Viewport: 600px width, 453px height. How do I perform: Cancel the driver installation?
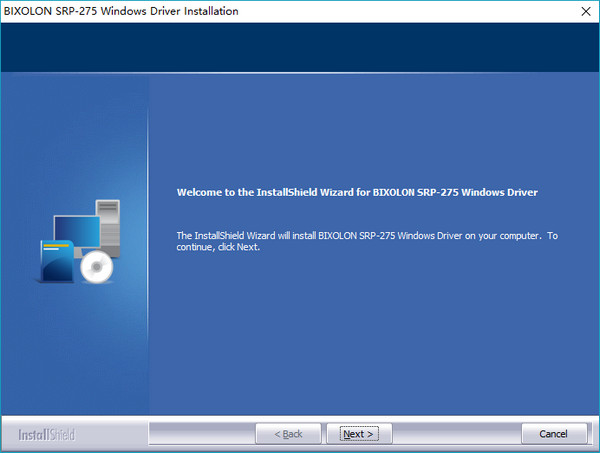coord(554,433)
